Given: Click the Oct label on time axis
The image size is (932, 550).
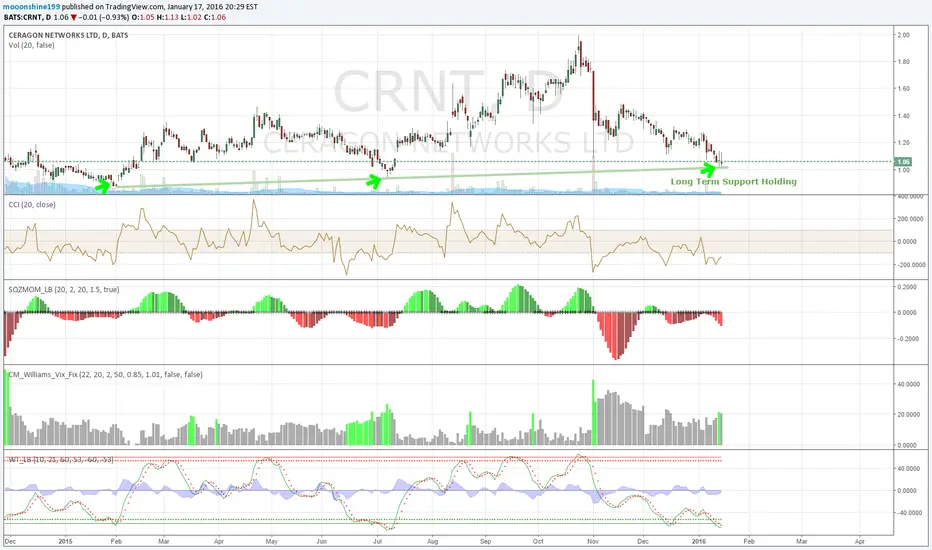Looking at the screenshot, I should (x=538, y=542).
